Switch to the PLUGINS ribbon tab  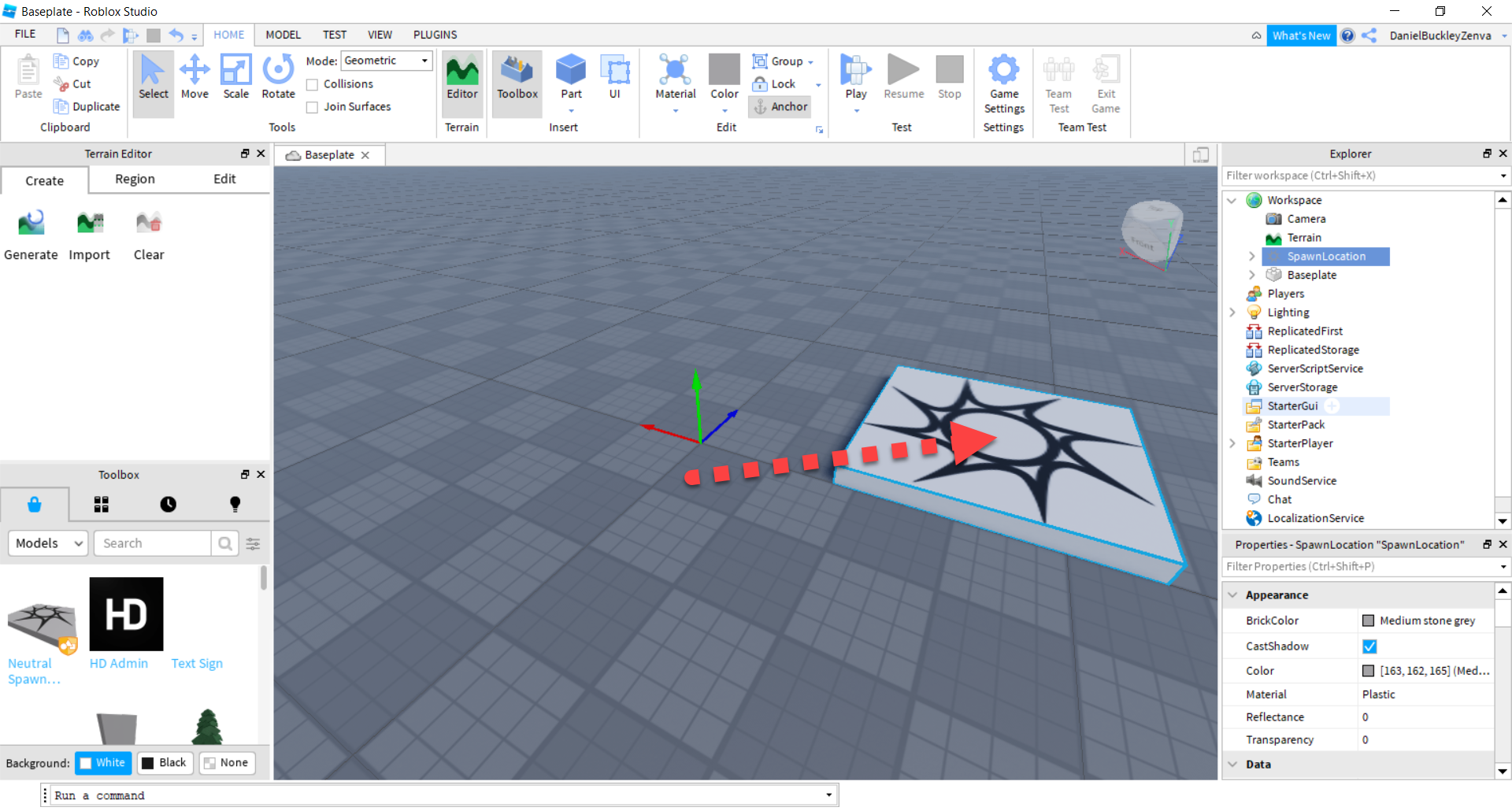[435, 35]
